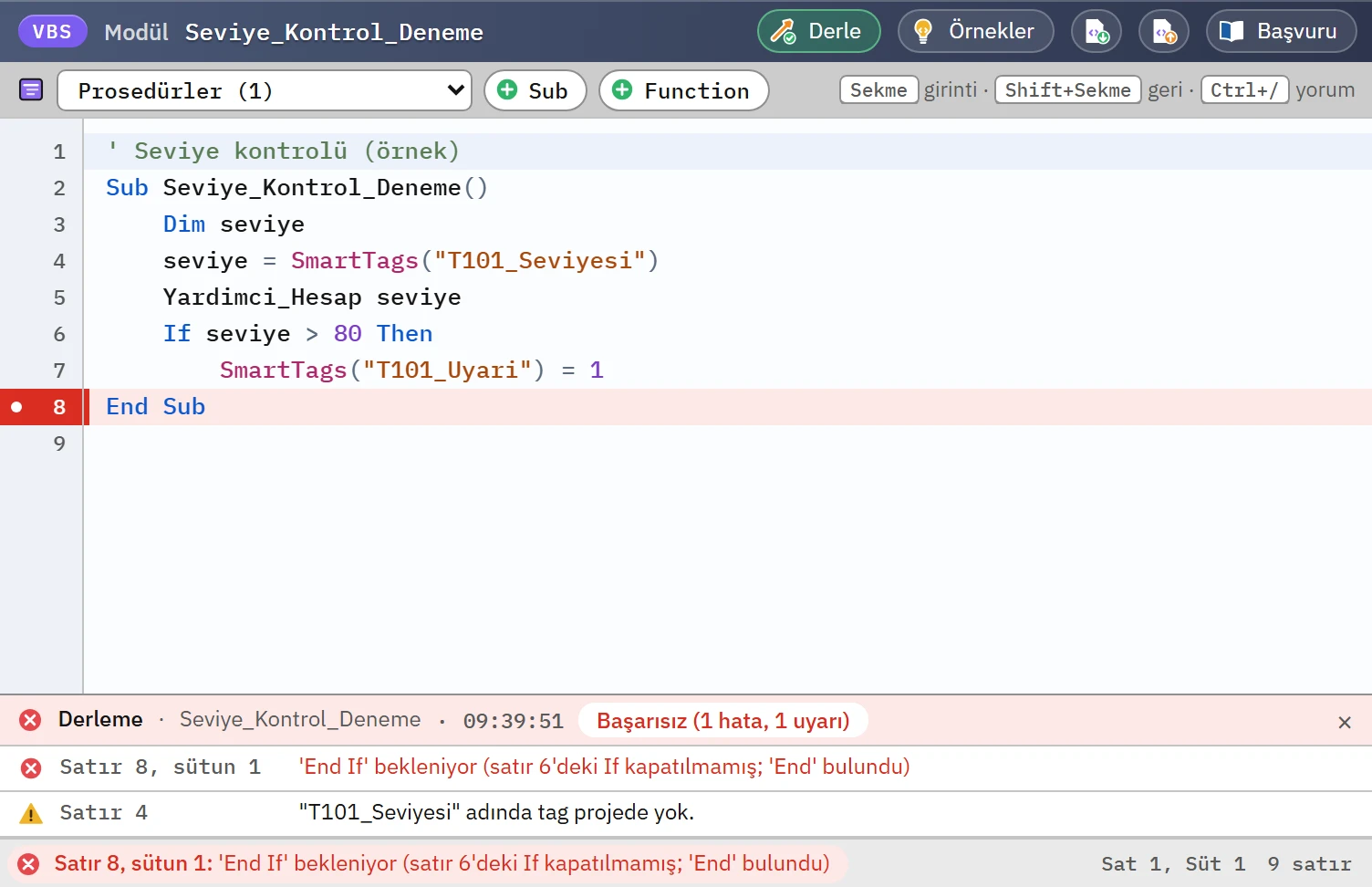Click the Başarısız (1 hata, 1 uyarı) badge
Screen dimensions: 1372x887
(722, 721)
